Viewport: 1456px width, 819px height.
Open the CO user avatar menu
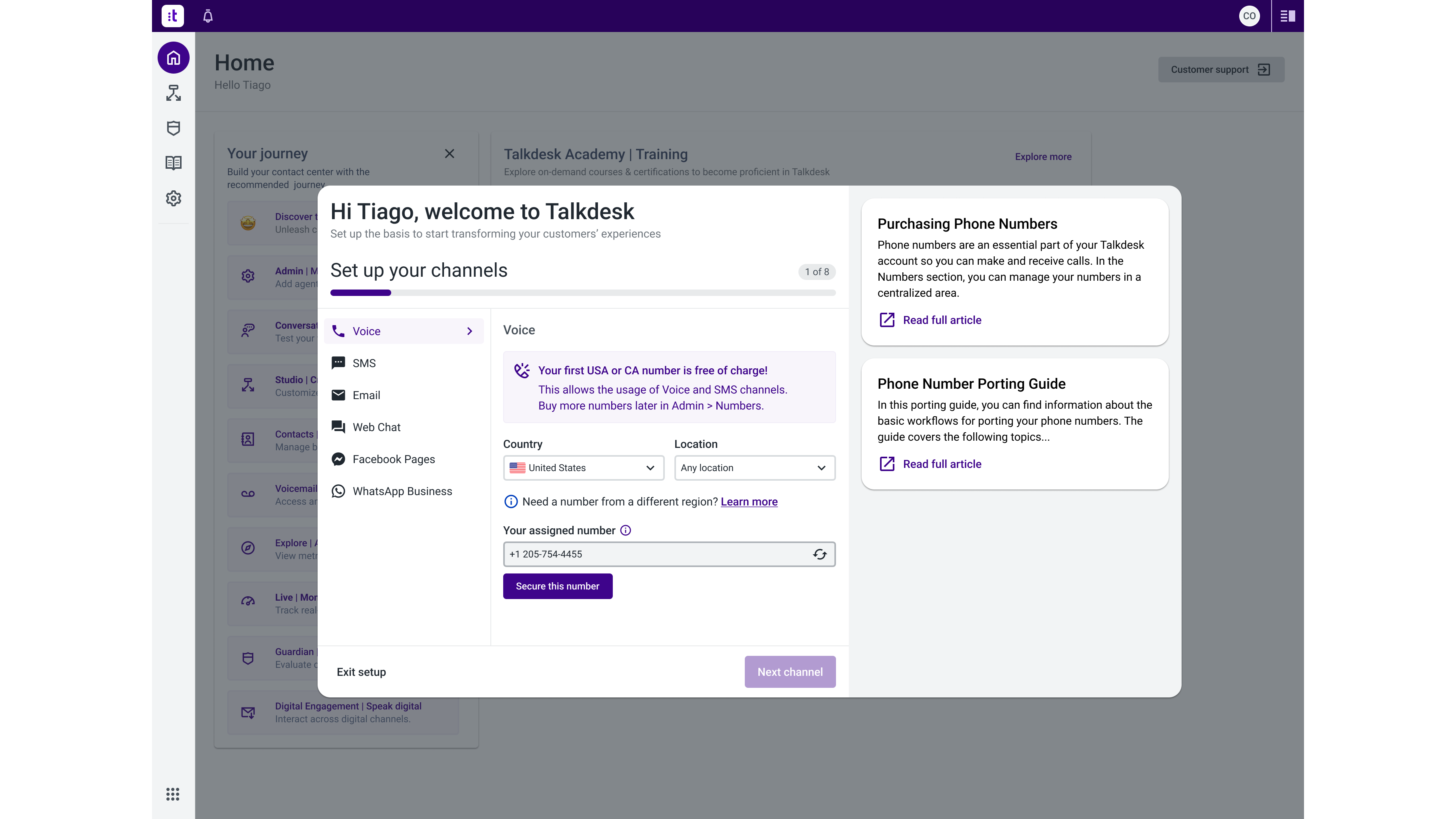pos(1249,16)
